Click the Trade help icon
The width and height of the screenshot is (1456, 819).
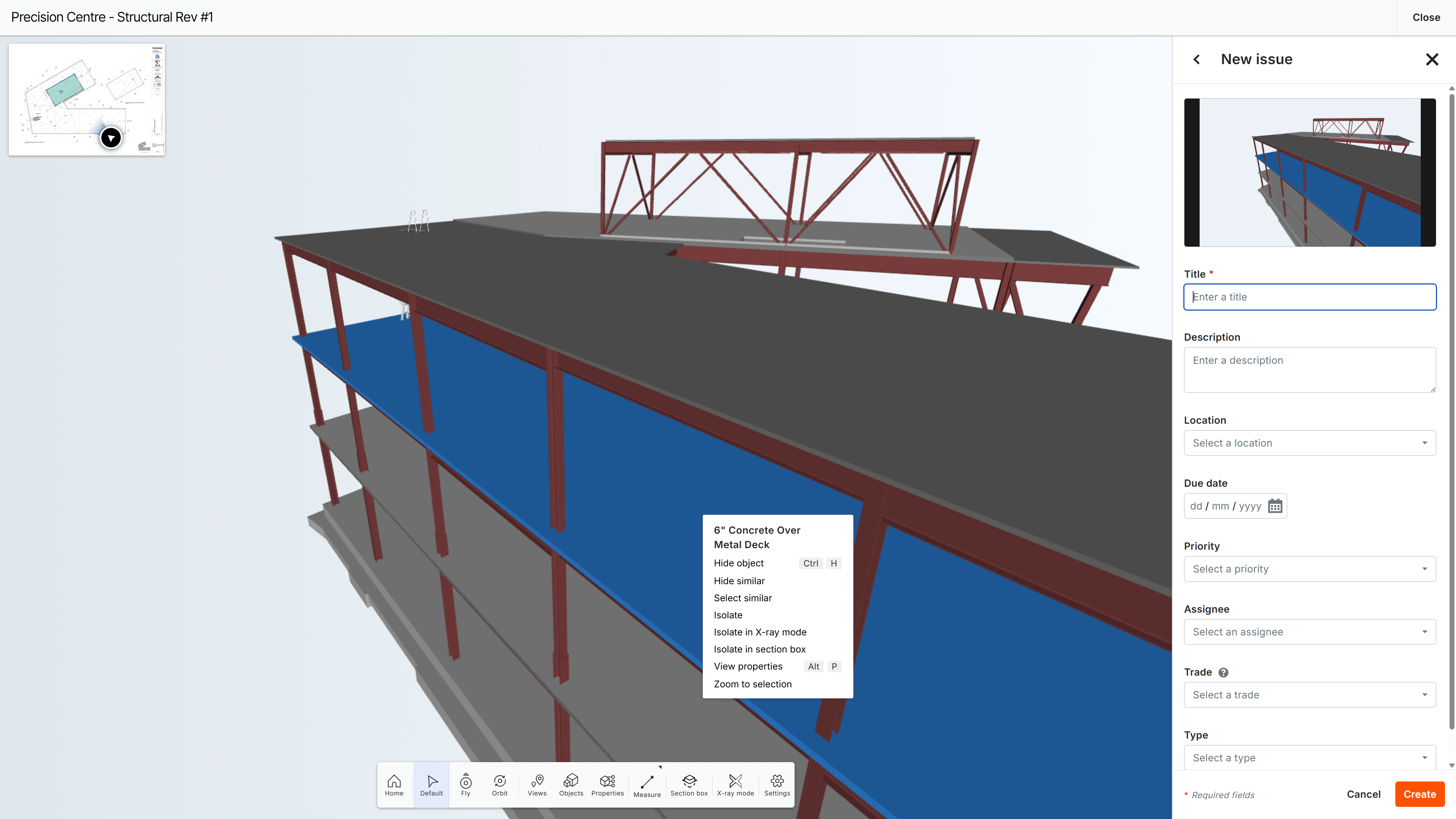pyautogui.click(x=1224, y=672)
